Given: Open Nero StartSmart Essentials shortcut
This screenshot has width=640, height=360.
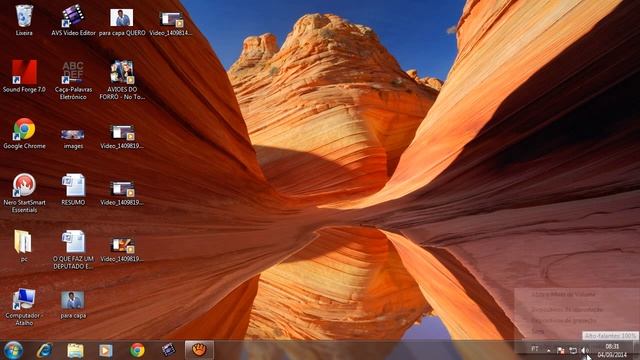Looking at the screenshot, I should coord(24,193).
